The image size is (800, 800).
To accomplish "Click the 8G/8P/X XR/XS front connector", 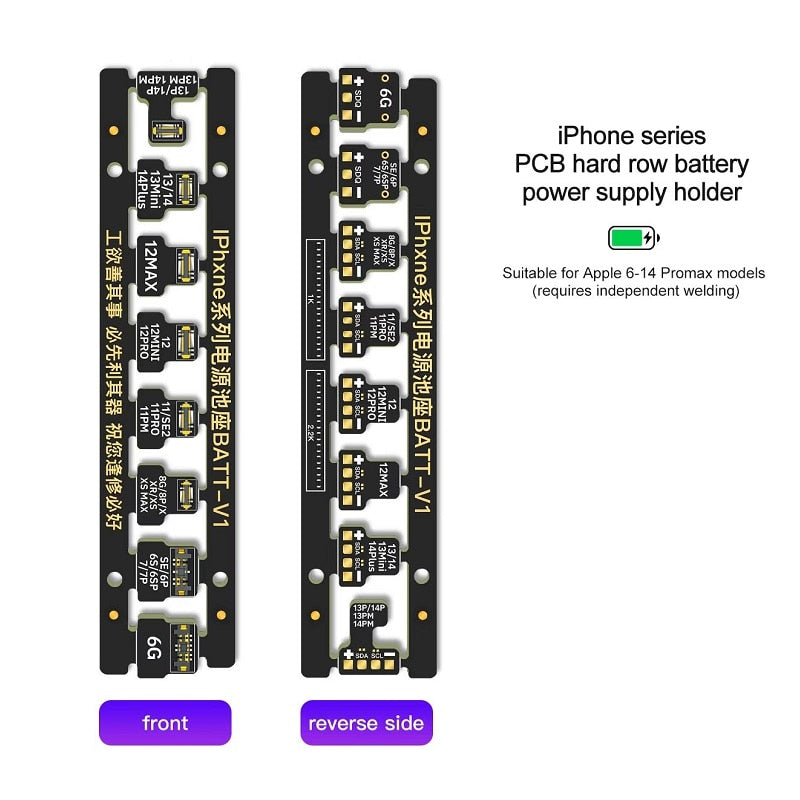I will [x=167, y=495].
